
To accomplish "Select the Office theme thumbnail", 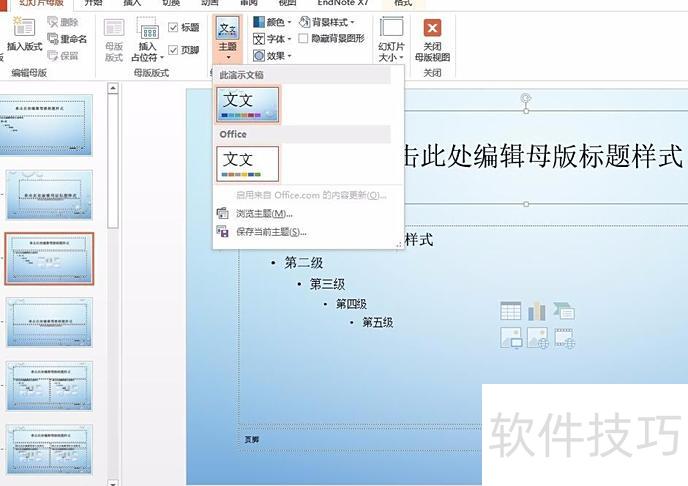I will (x=247, y=164).
